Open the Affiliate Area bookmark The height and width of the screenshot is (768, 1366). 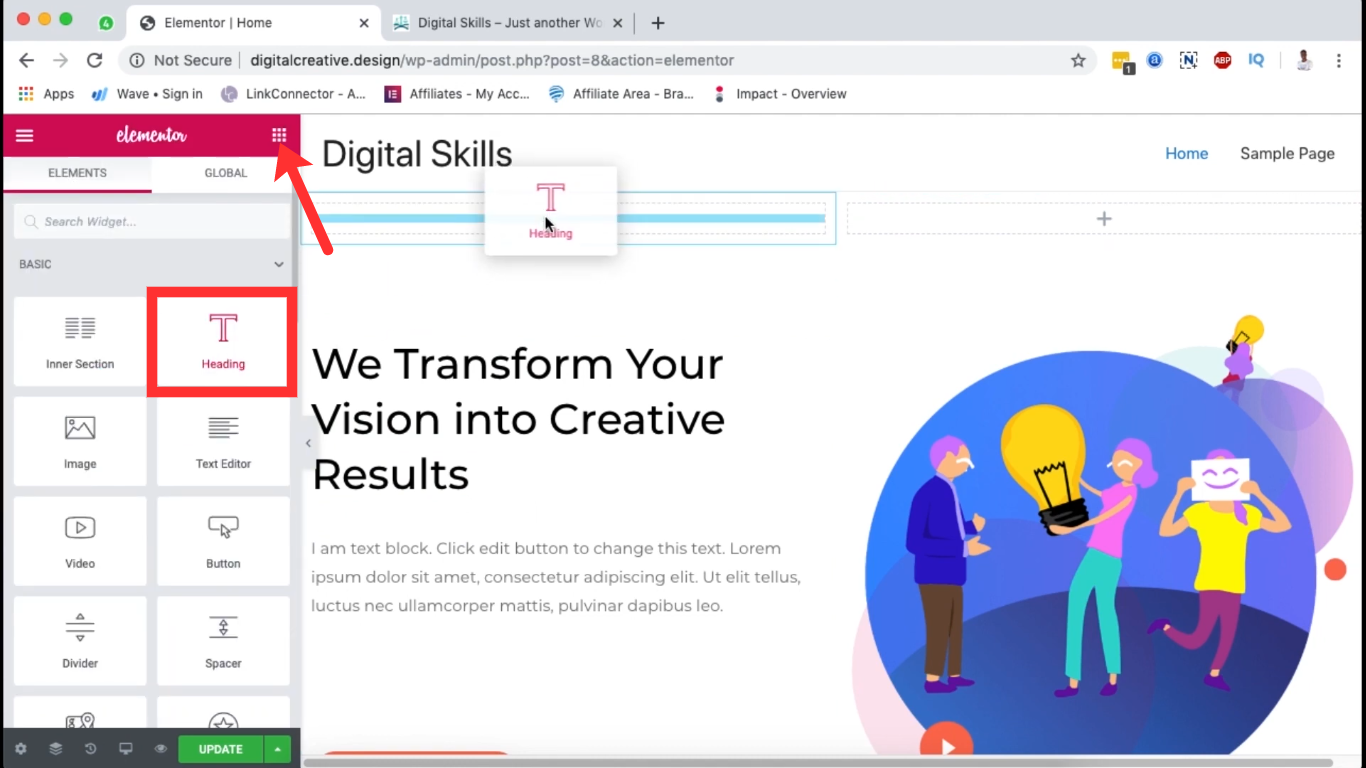click(621, 94)
